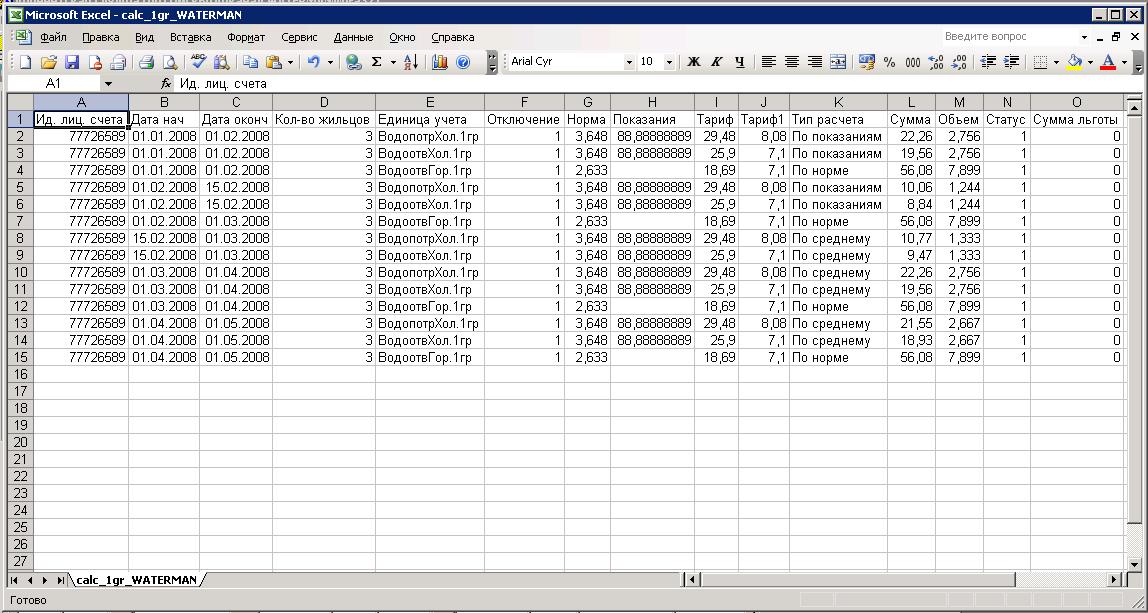Open the Формат menu
The image size is (1148, 613).
[246, 37]
